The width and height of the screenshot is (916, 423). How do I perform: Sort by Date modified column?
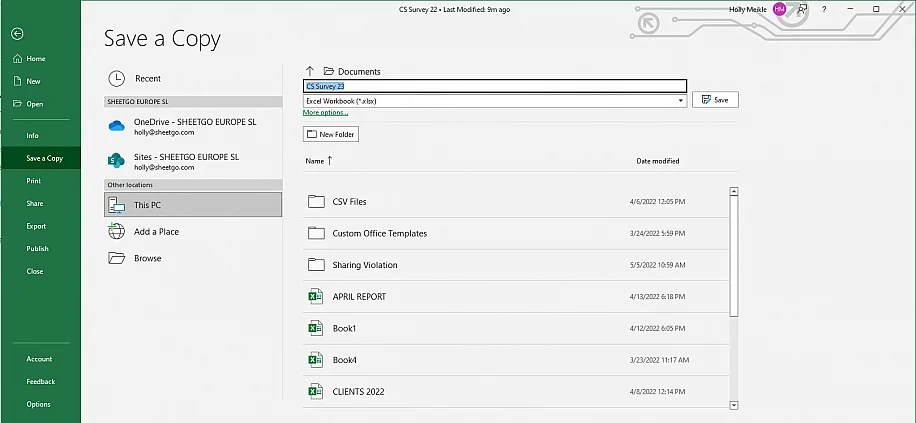[658, 161]
